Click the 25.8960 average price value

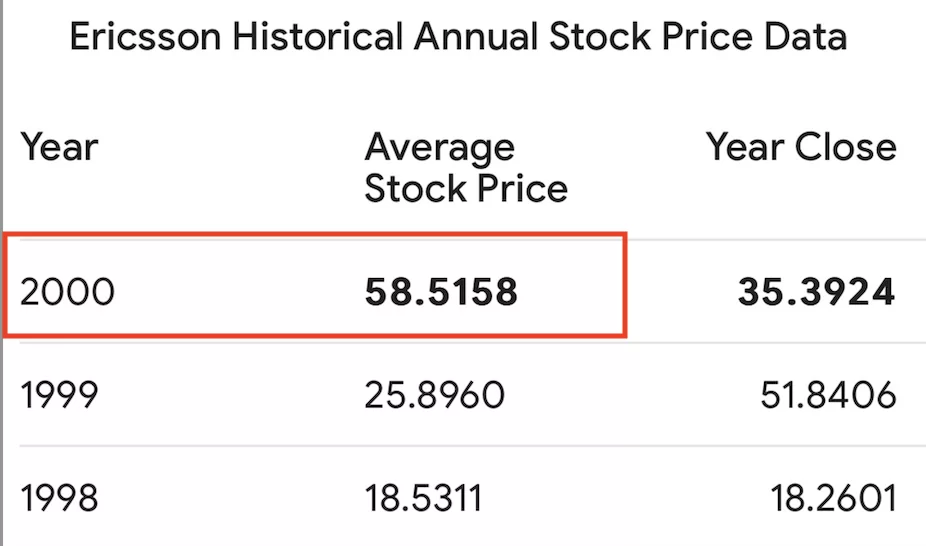pos(435,395)
